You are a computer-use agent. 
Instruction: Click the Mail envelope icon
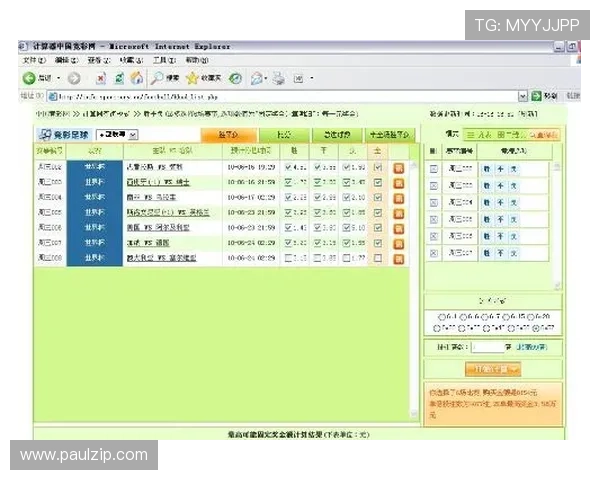pyautogui.click(x=256, y=78)
